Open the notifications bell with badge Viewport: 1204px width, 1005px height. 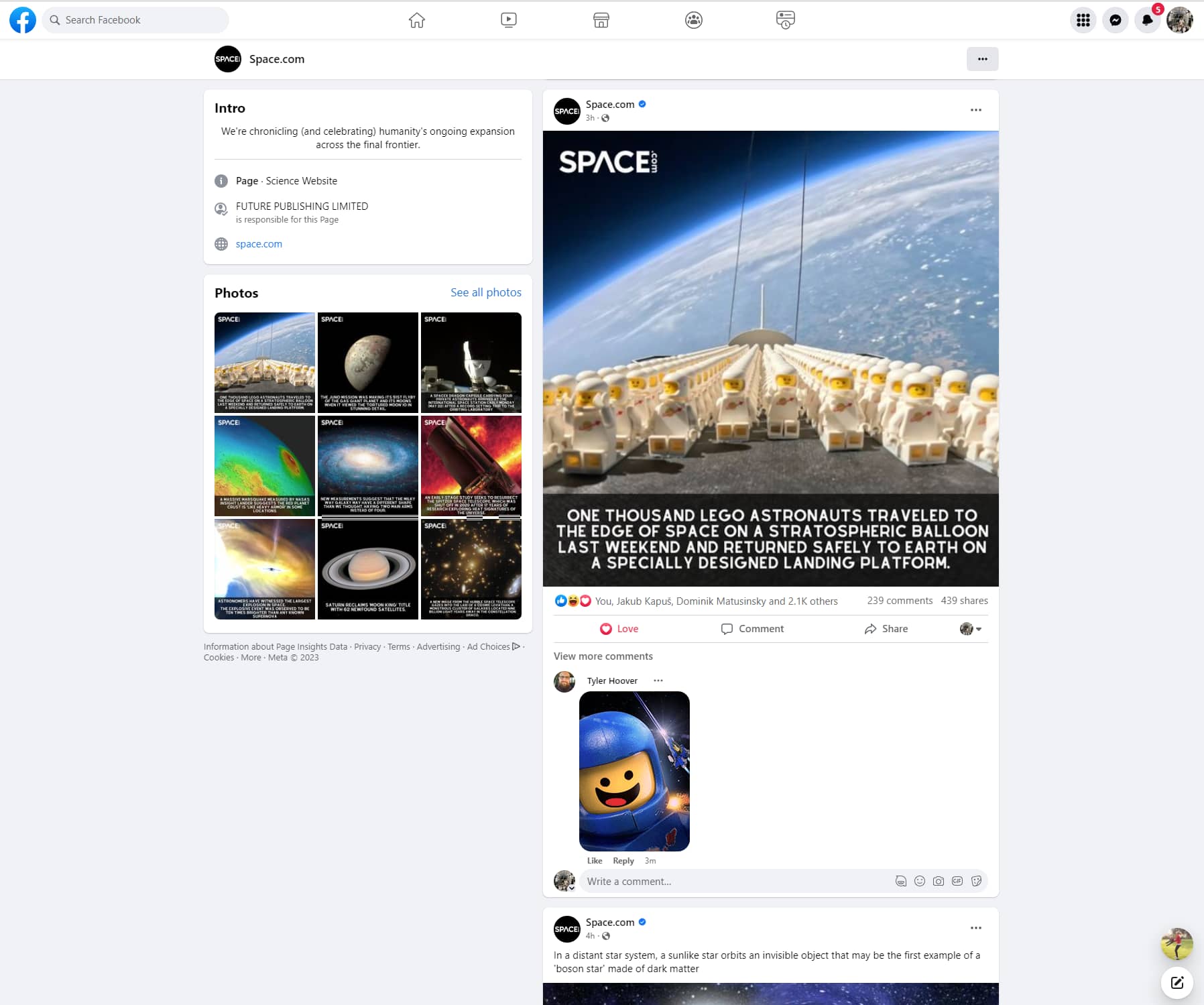tap(1148, 20)
